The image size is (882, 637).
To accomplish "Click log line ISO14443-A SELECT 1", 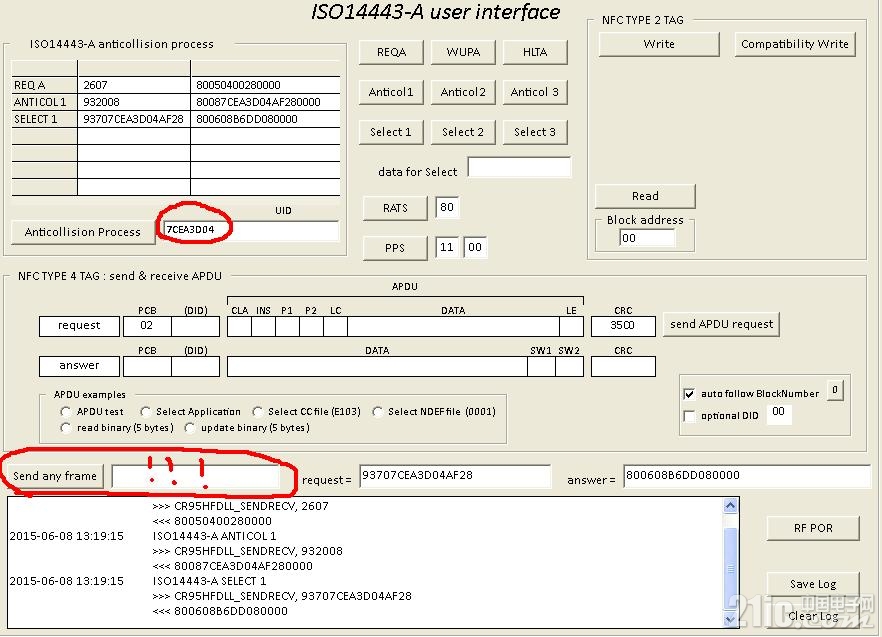I will click(209, 581).
